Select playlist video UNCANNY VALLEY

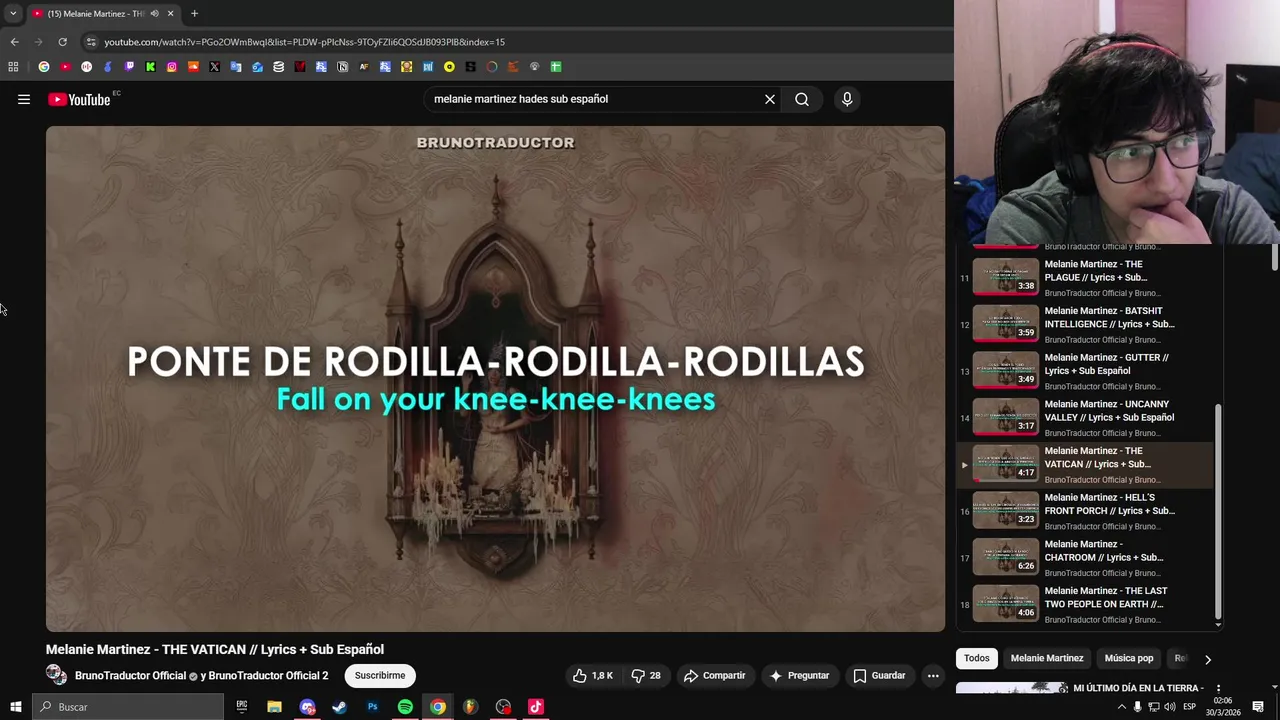[x=1085, y=418]
